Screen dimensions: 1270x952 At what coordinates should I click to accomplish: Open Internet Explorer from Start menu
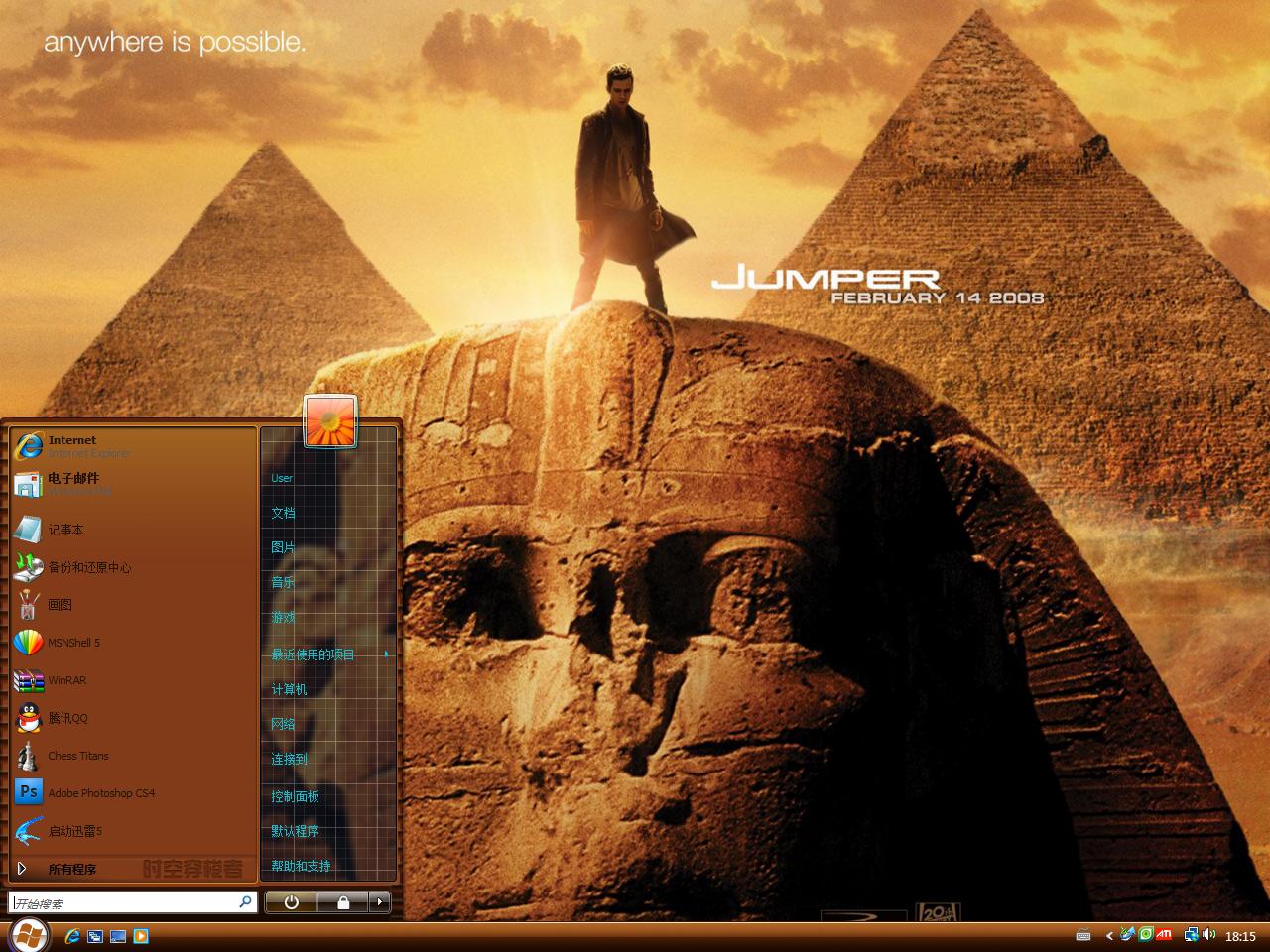[x=132, y=445]
